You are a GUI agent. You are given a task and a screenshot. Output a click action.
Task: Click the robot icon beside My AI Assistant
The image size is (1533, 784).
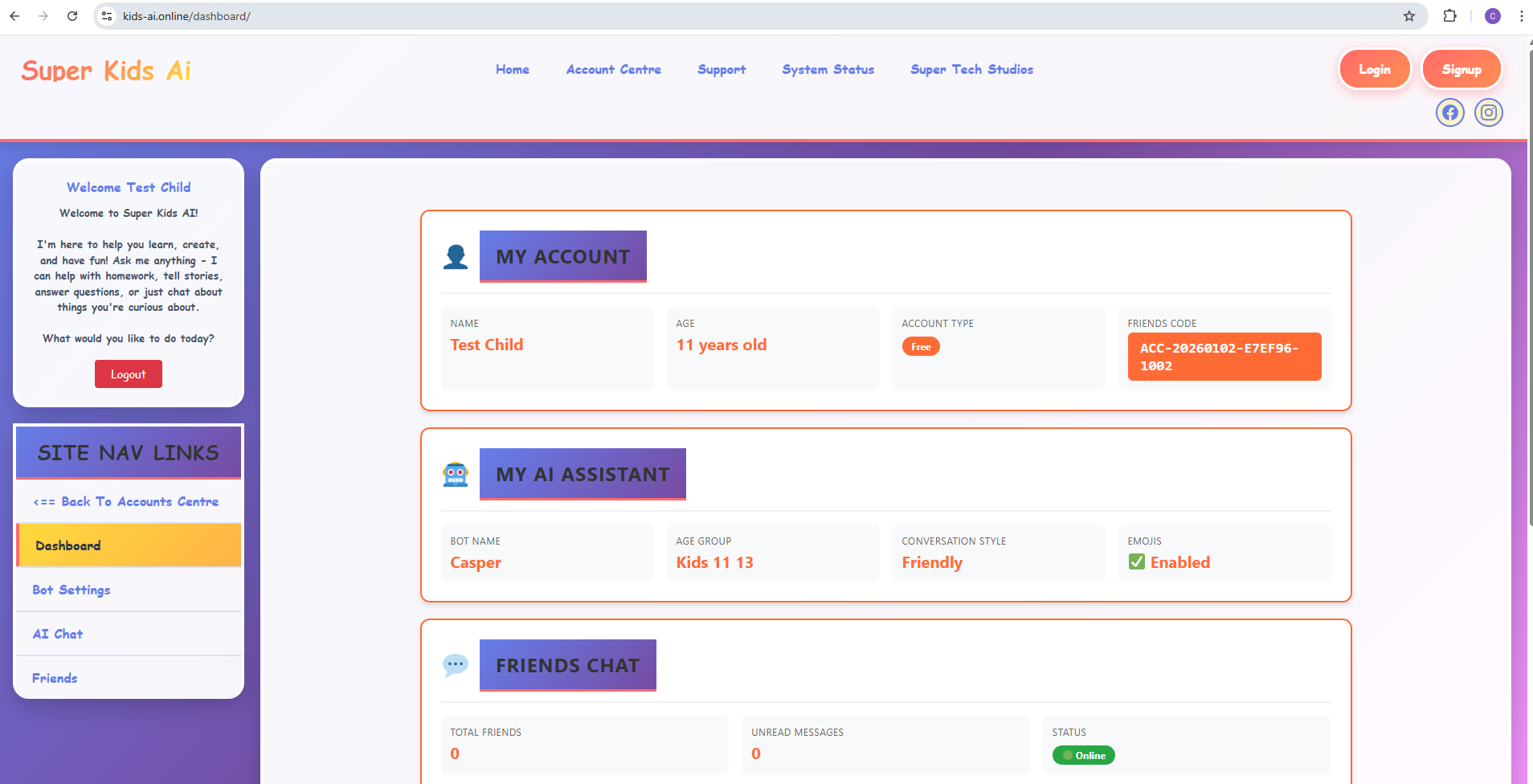click(456, 475)
